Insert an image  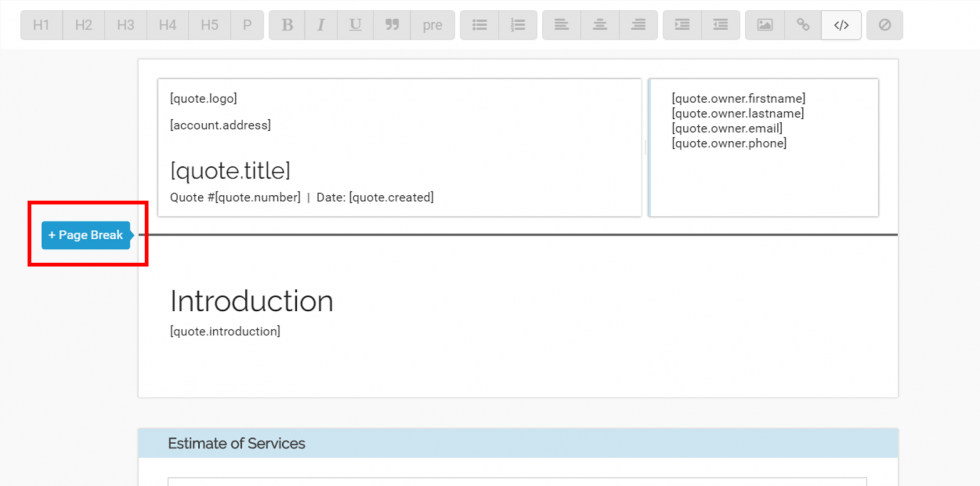(765, 25)
